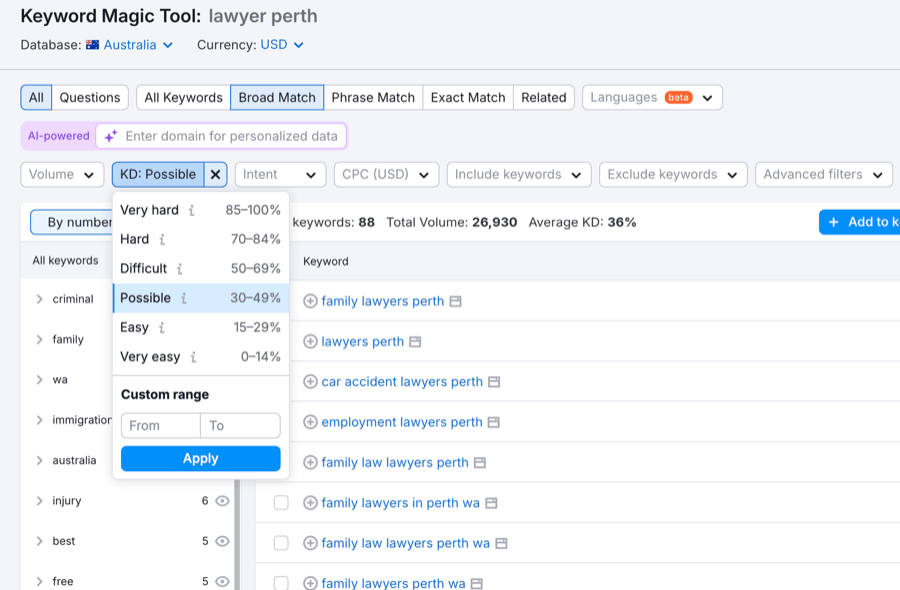Remove the KD: Possible filter via its X icon

(x=214, y=174)
